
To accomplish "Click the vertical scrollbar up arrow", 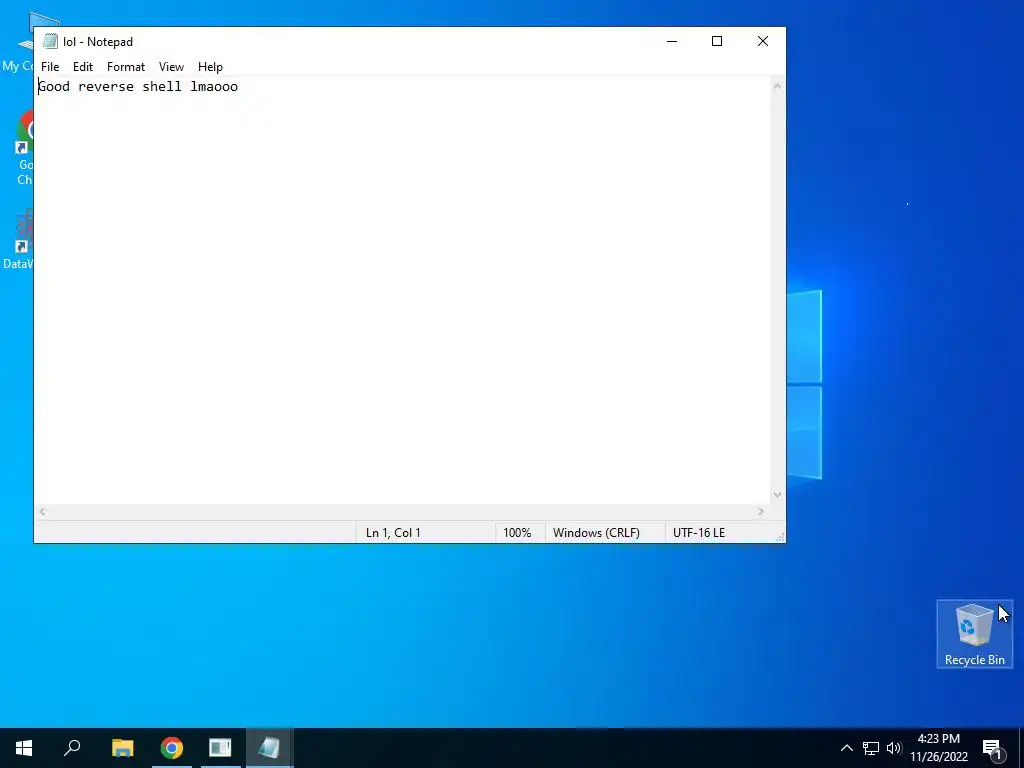I will (777, 86).
